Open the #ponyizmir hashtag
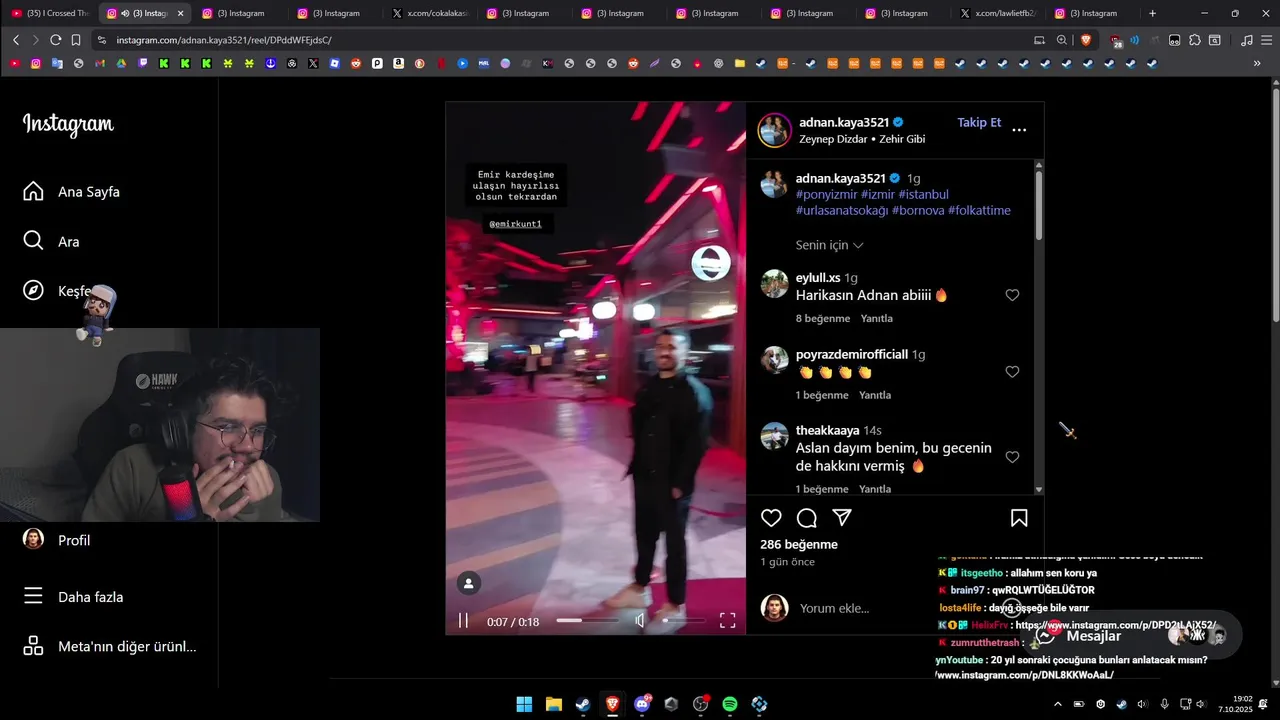The height and width of the screenshot is (720, 1280). tap(826, 194)
